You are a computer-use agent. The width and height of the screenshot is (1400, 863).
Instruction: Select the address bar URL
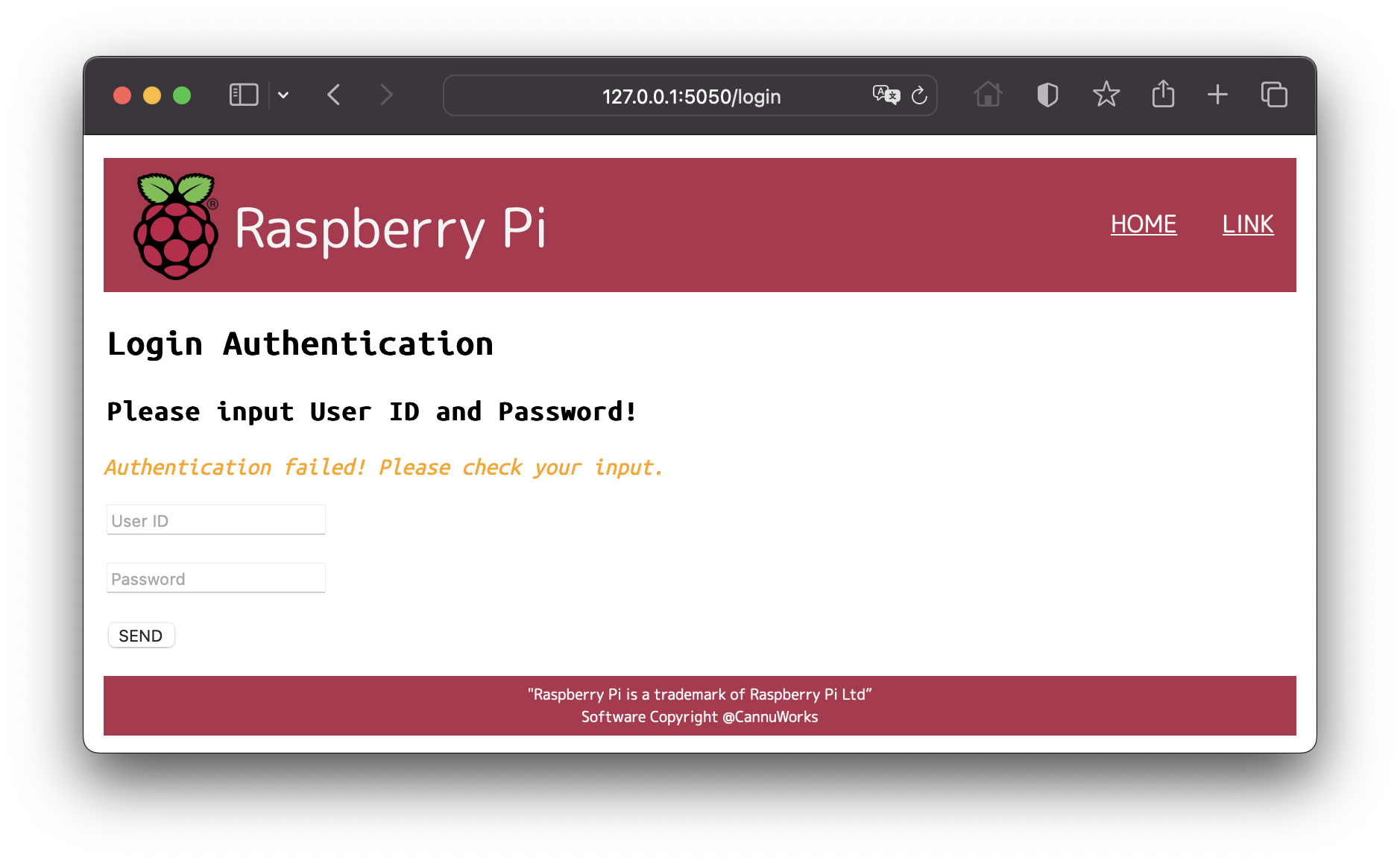tap(690, 95)
